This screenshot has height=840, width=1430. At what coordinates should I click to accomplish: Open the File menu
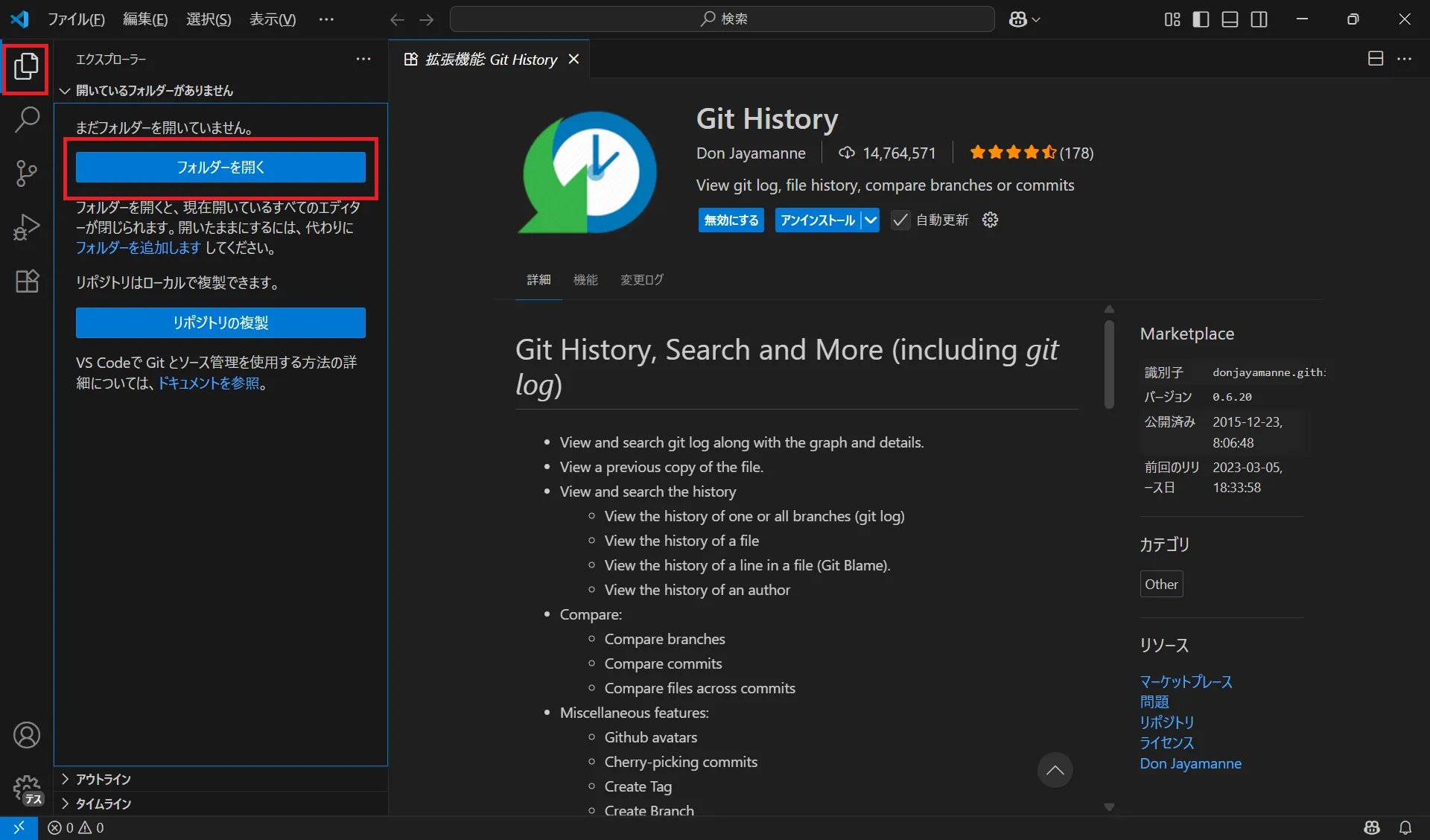tap(76, 19)
